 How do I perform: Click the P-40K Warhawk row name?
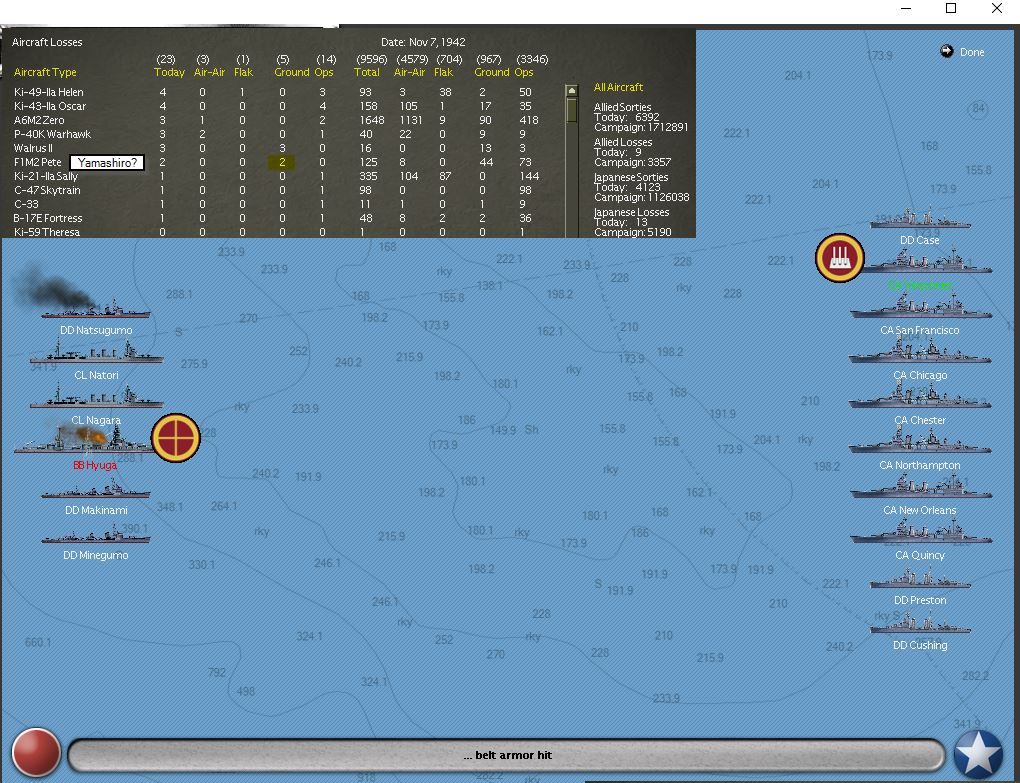52,135
